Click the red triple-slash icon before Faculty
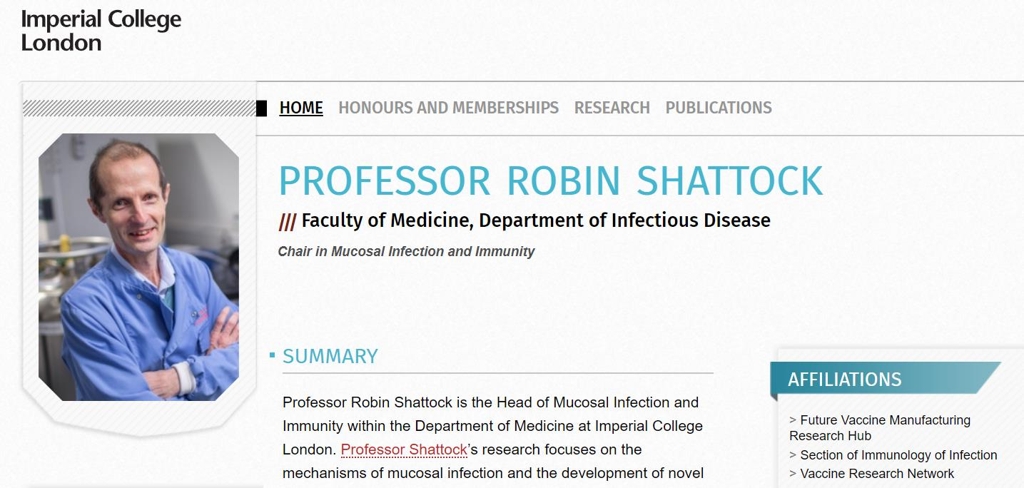1024x488 pixels. tap(287, 222)
